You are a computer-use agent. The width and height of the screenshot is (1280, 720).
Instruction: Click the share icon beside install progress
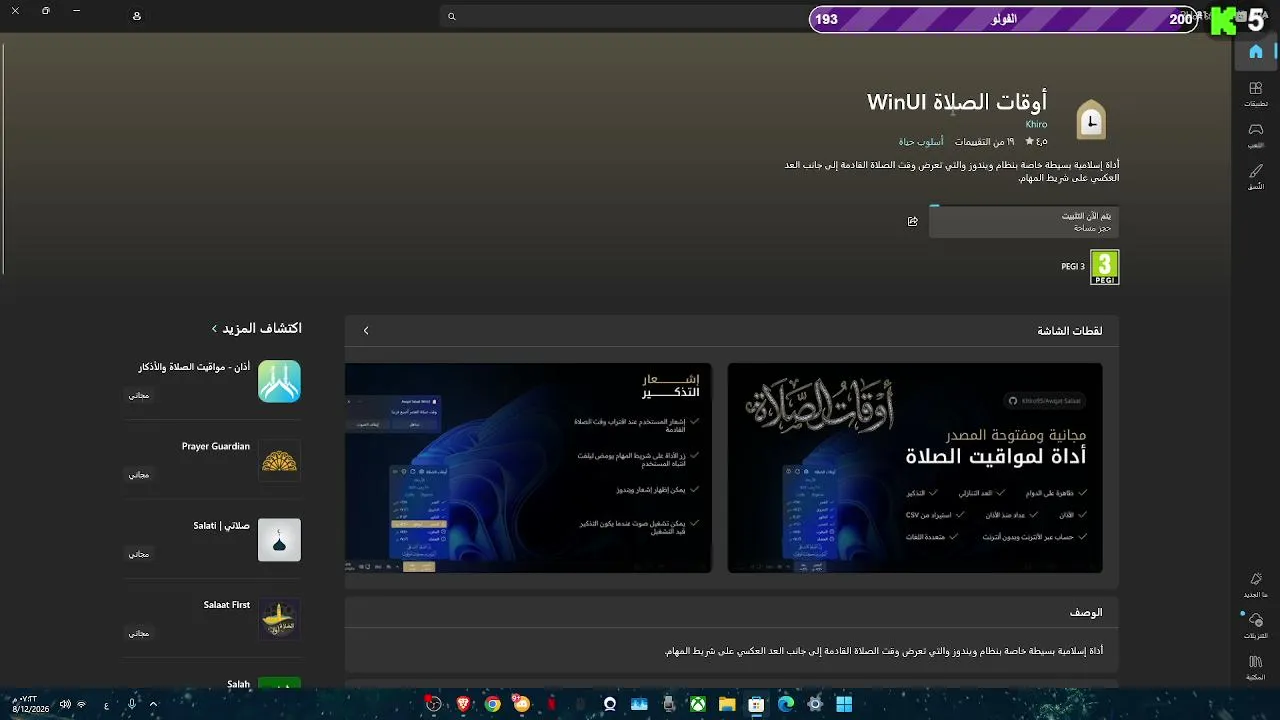coord(912,222)
